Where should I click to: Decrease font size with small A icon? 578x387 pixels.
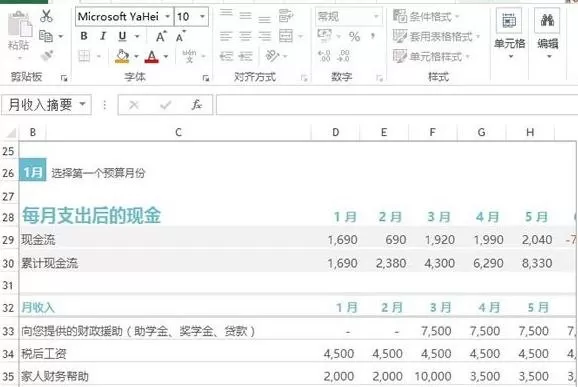180,36
